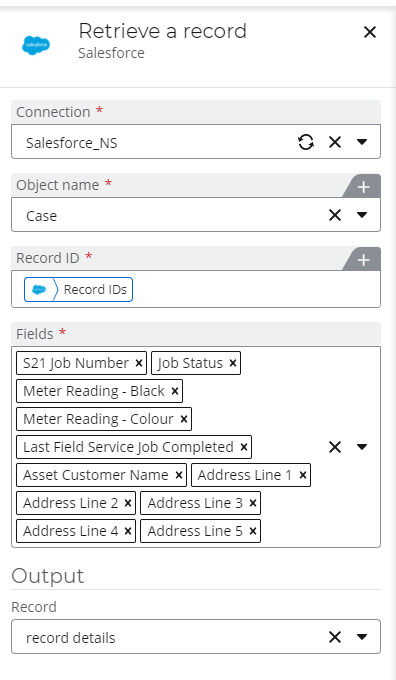Open the Connection dropdown
Image resolution: width=396 pixels, height=680 pixels.
pos(362,142)
